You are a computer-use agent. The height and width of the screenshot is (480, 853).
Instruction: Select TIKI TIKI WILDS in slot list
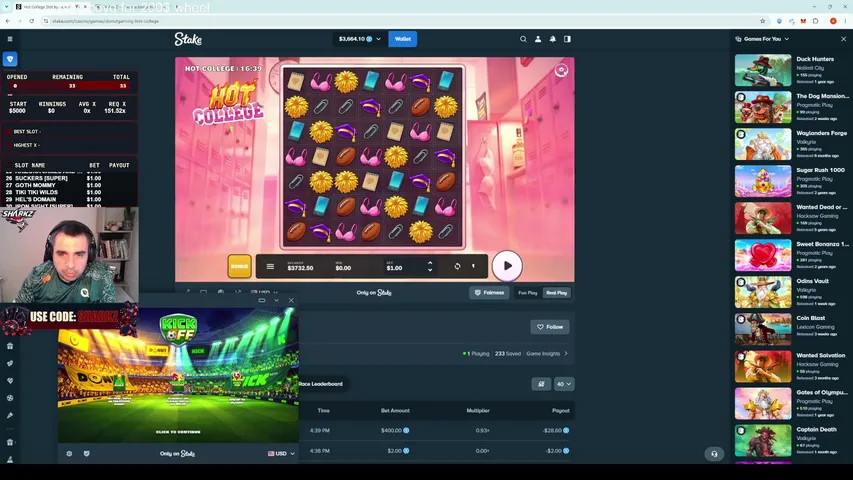pos(53,193)
